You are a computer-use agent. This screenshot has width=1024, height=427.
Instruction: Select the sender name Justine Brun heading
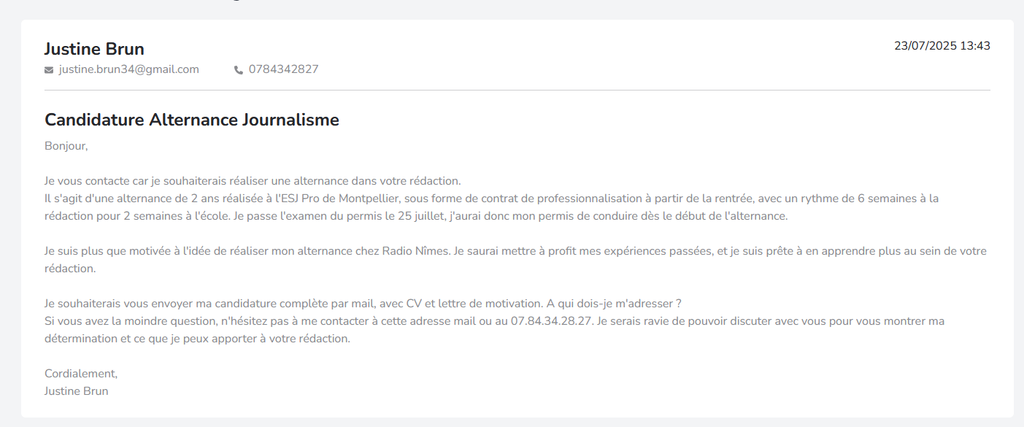tap(94, 49)
